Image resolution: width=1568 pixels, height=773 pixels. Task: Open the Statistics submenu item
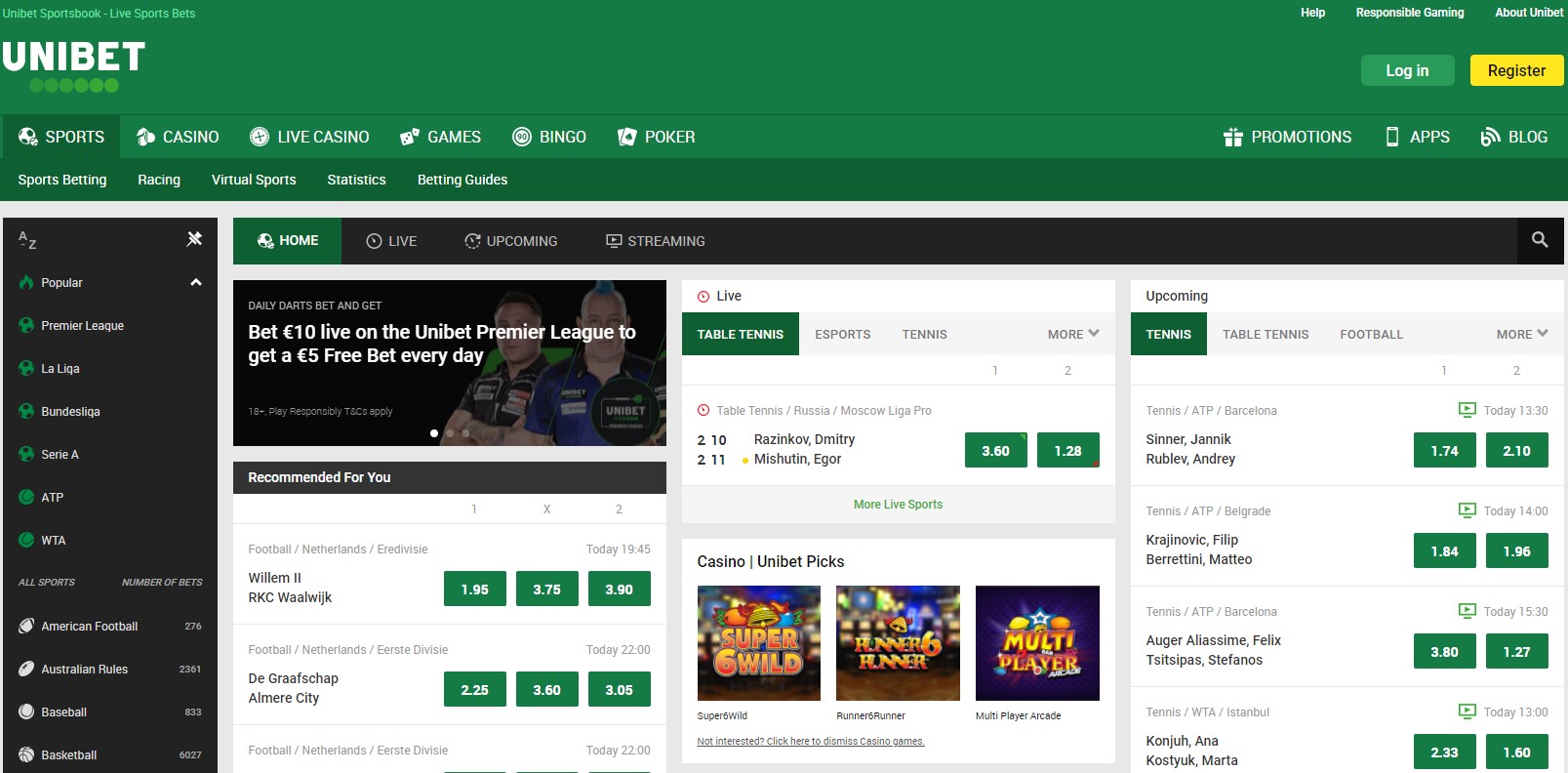click(357, 180)
